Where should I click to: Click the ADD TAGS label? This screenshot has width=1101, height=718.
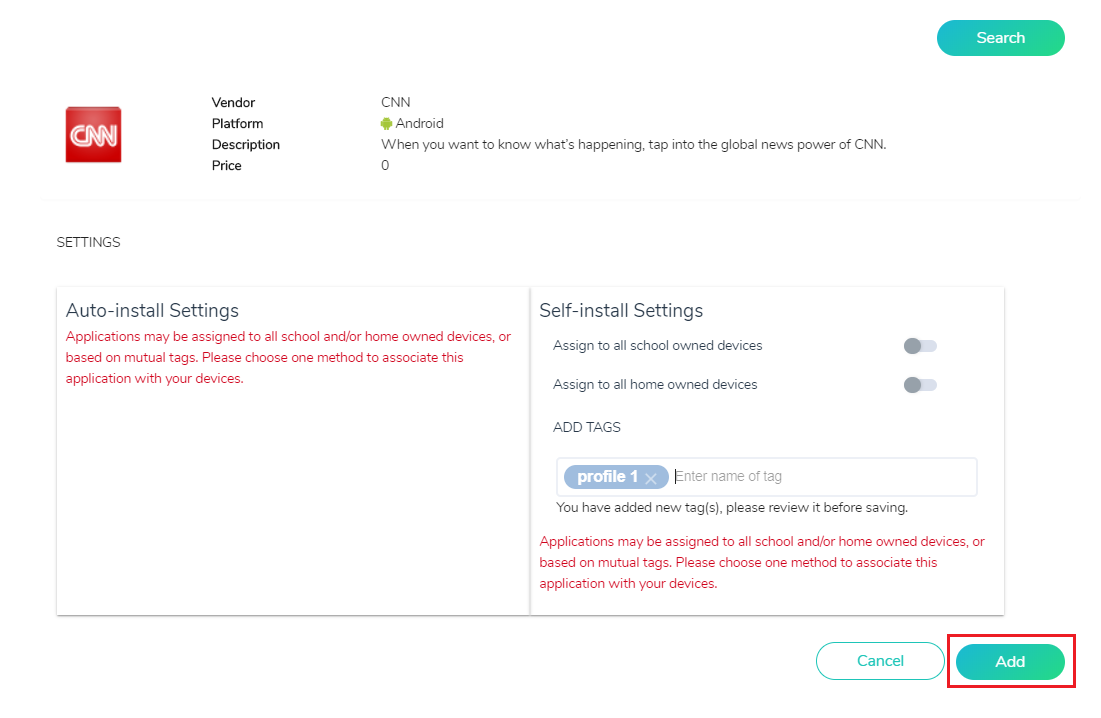(x=587, y=427)
